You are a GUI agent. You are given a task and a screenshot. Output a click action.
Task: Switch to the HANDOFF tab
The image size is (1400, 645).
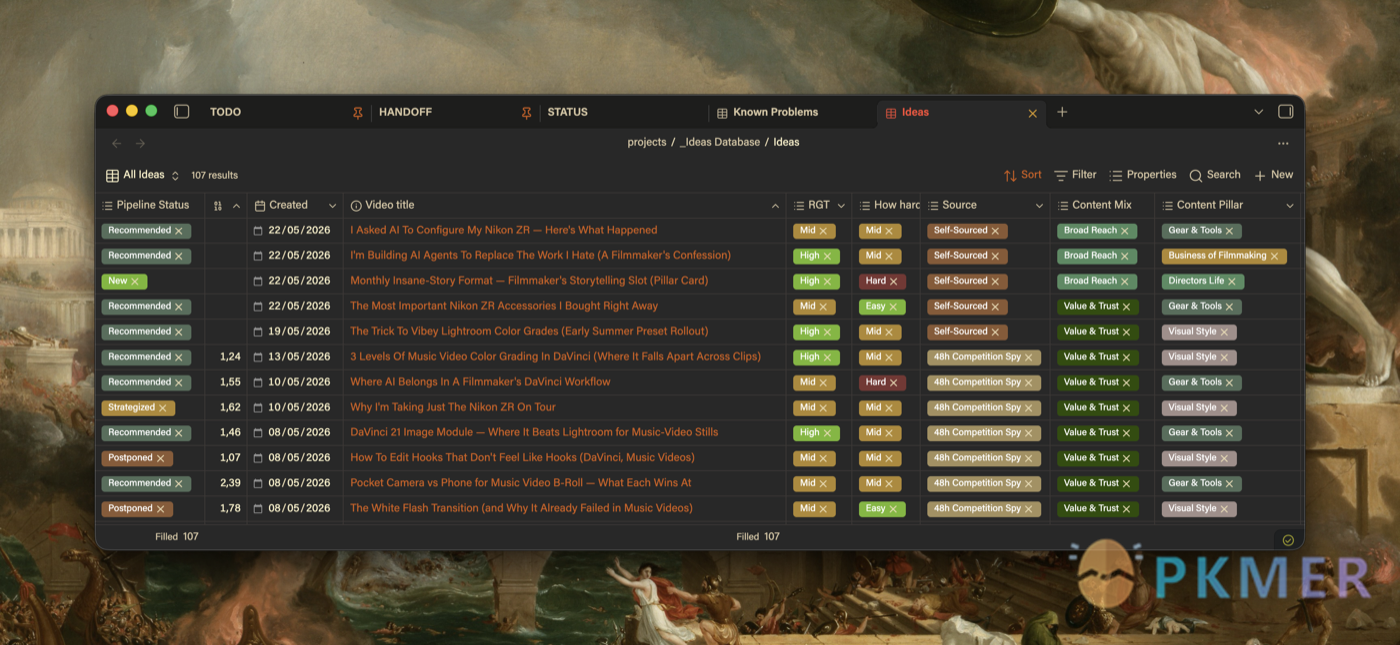tap(405, 112)
